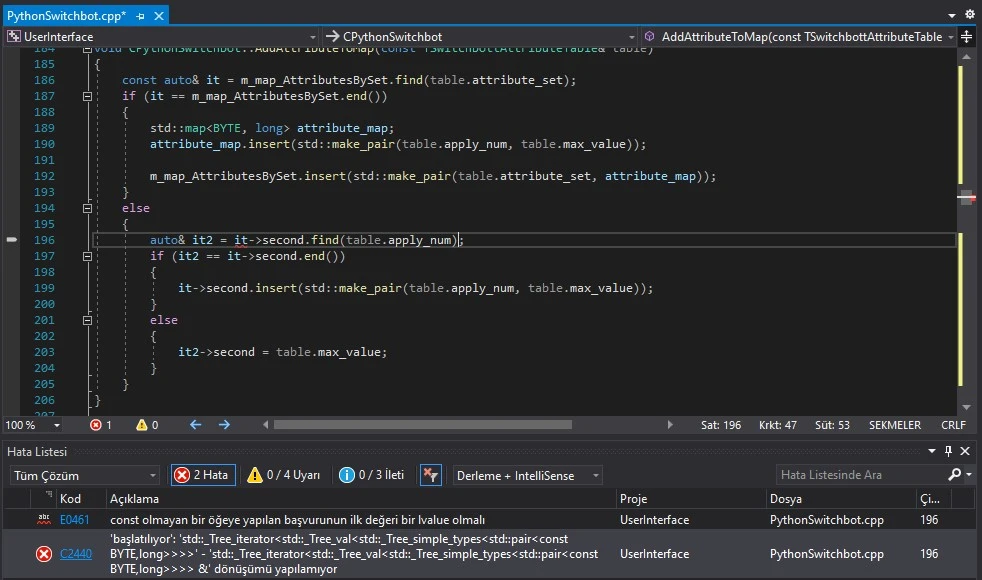982x580 pixels.
Task: Clear all error list filters icon
Action: point(430,475)
